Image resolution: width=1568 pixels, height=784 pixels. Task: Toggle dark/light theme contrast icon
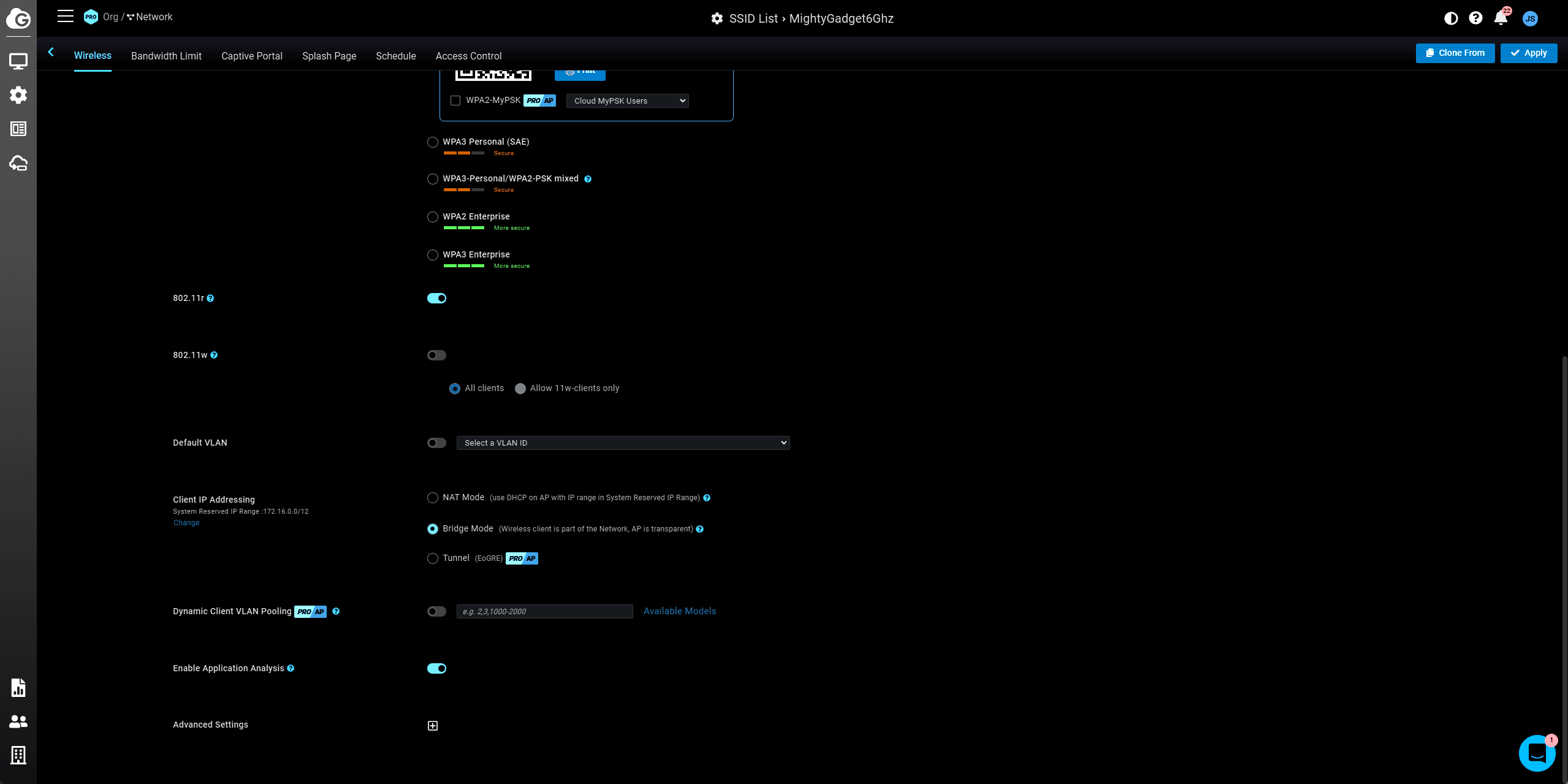click(1450, 18)
